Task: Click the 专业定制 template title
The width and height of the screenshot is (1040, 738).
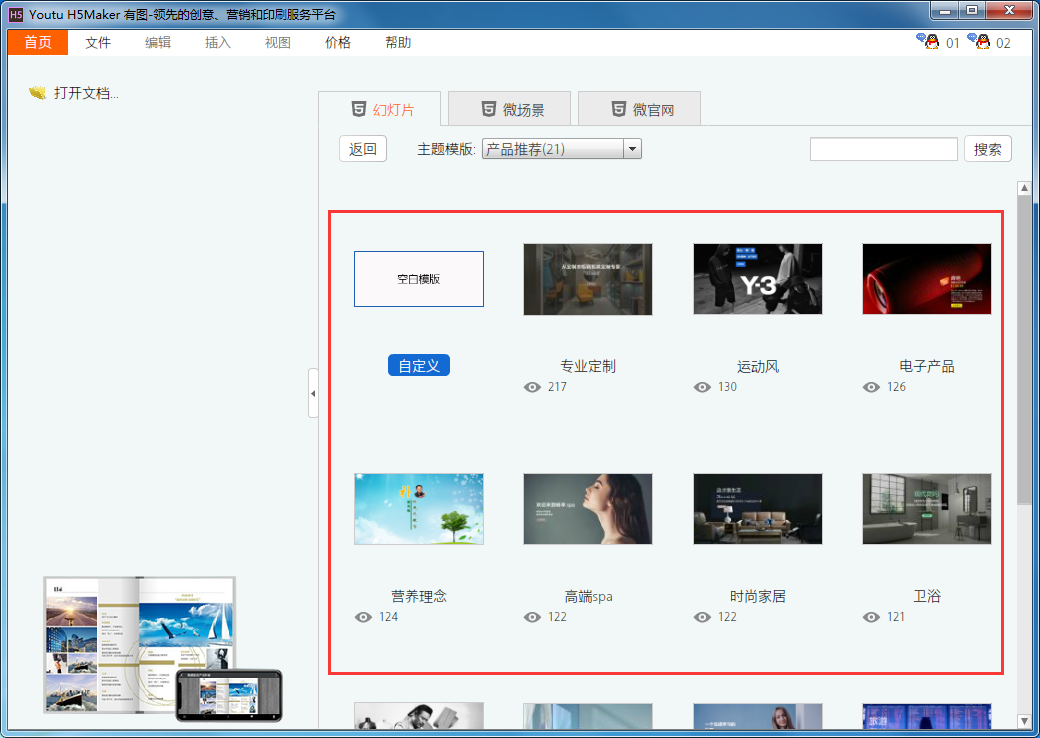Action: coord(588,366)
